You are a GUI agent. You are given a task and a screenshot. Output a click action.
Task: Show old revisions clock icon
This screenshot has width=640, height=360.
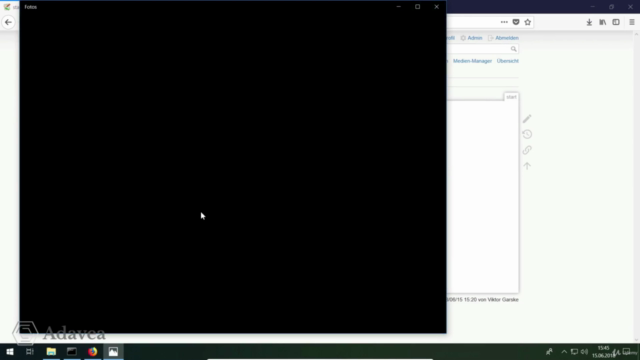tap(527, 134)
